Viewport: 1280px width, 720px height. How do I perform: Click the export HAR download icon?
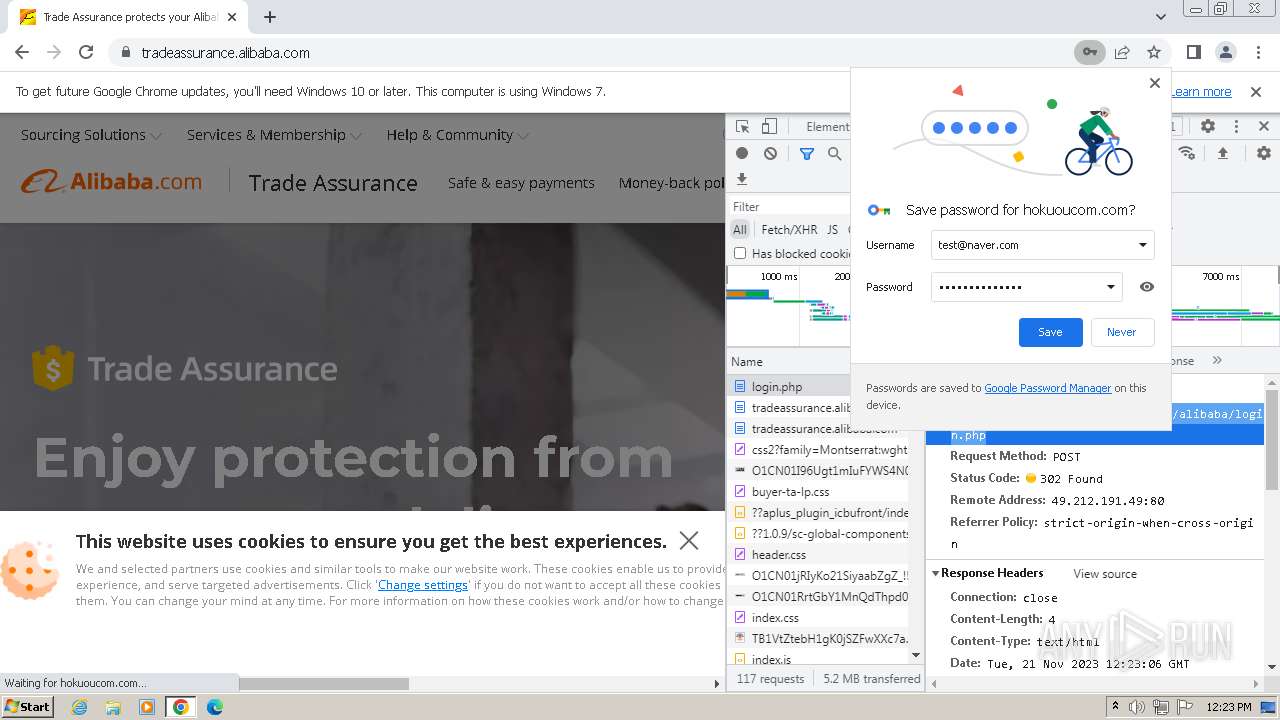[742, 179]
